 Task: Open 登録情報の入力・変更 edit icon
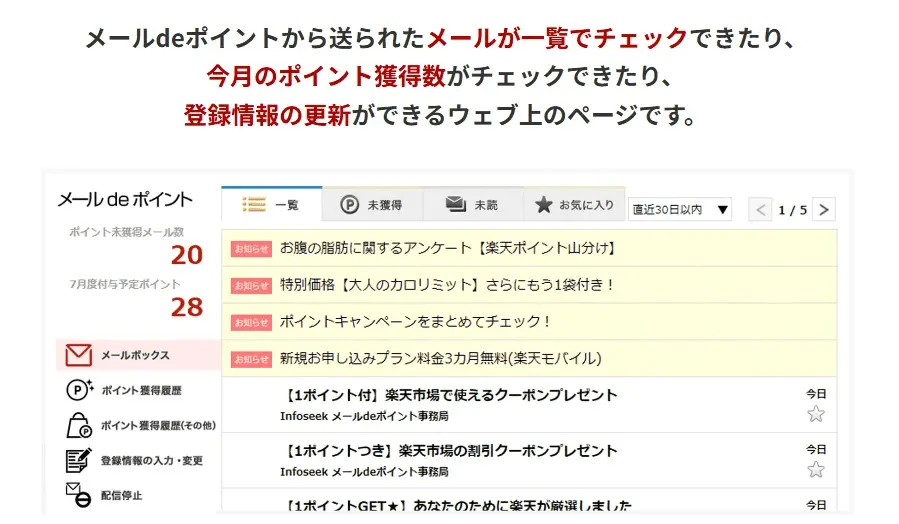point(79,460)
